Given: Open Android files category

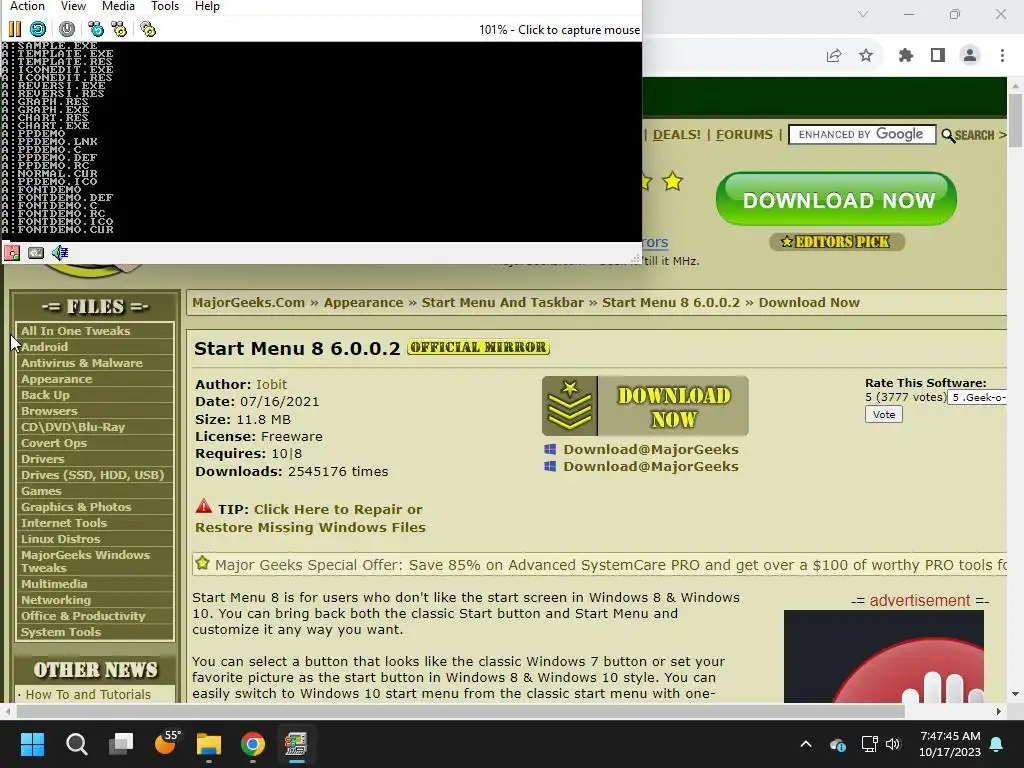Looking at the screenshot, I should click(44, 347).
